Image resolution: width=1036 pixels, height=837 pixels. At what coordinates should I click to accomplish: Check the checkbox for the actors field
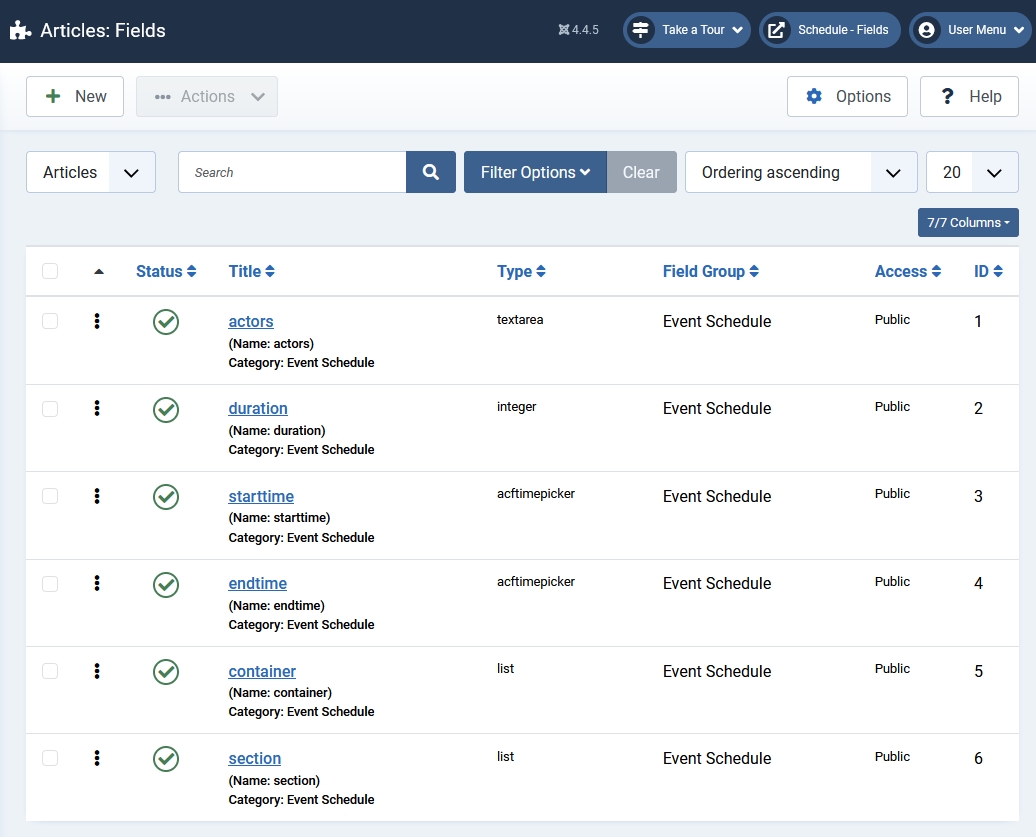click(x=50, y=321)
